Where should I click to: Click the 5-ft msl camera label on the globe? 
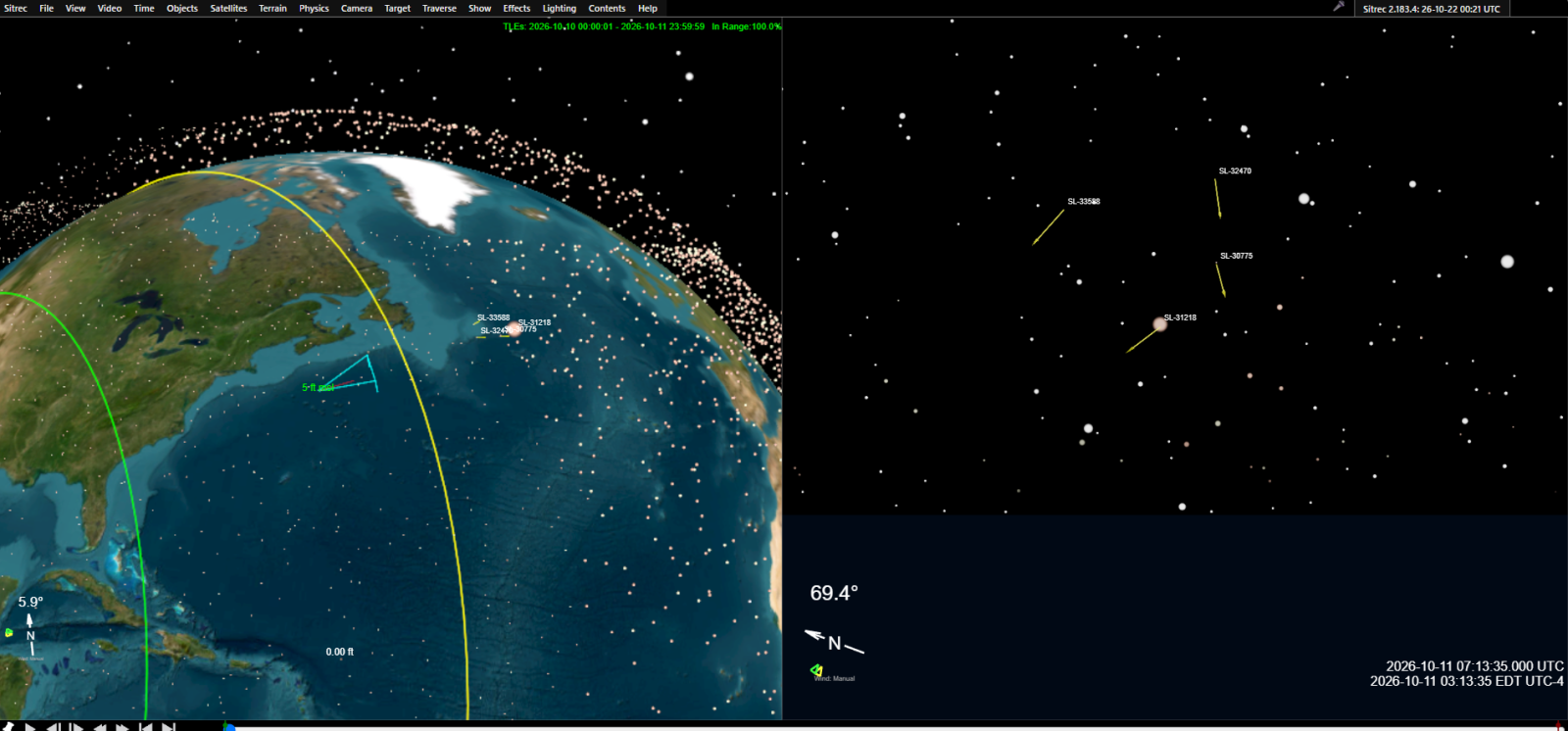[x=318, y=388]
